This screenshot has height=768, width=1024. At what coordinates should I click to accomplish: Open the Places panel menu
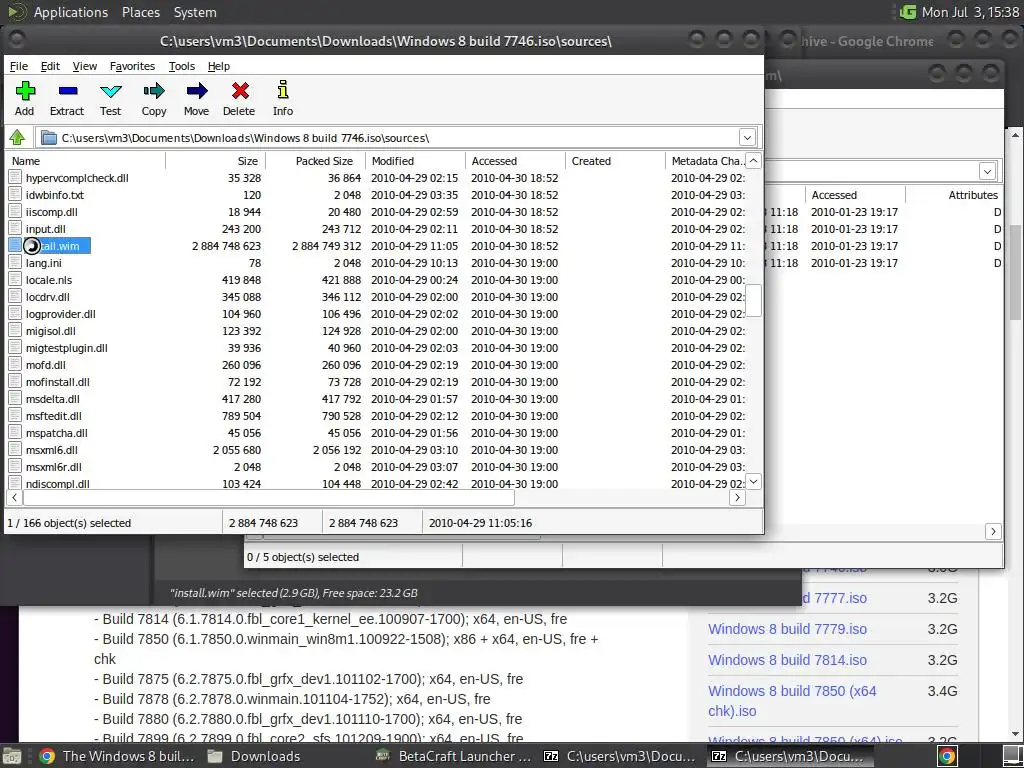click(141, 12)
